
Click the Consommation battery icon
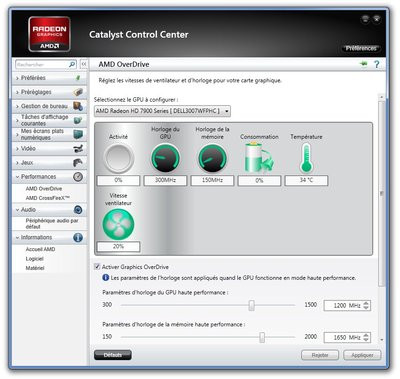click(259, 157)
